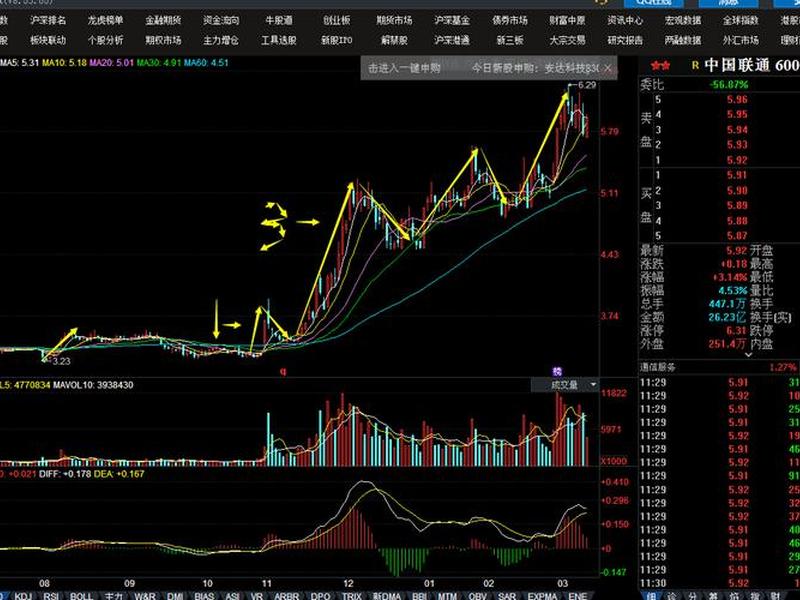800x600 pixels.
Task: Select 板块联动 in second menu row
Action: point(48,40)
